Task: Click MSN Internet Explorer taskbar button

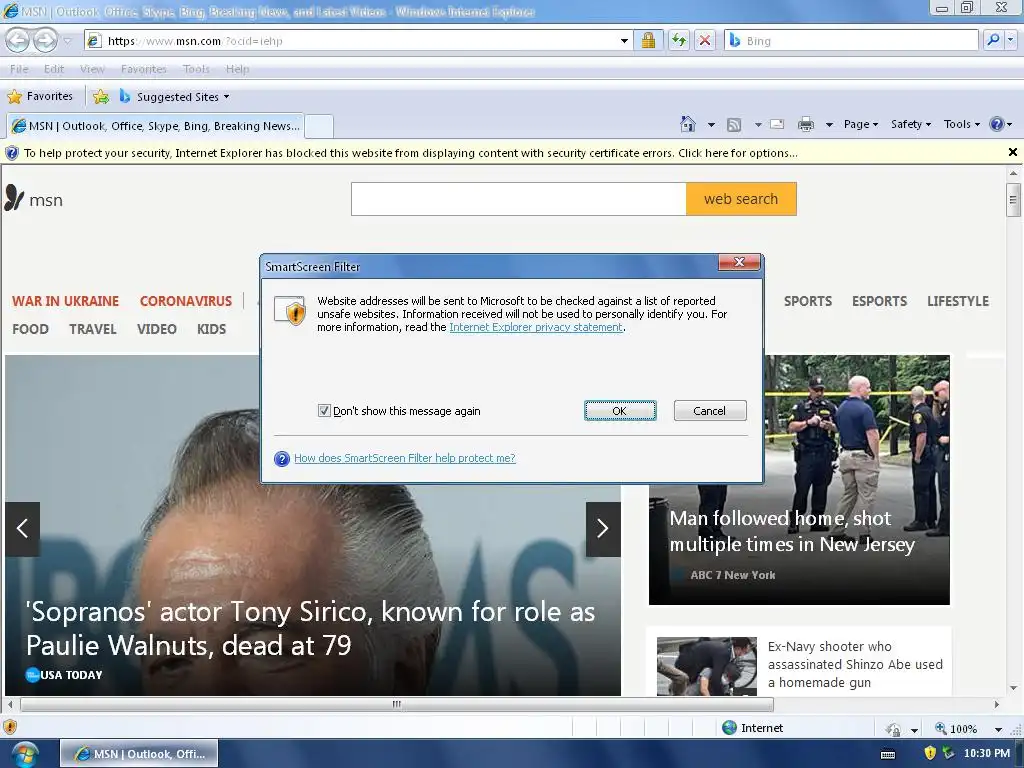Action: [139, 754]
